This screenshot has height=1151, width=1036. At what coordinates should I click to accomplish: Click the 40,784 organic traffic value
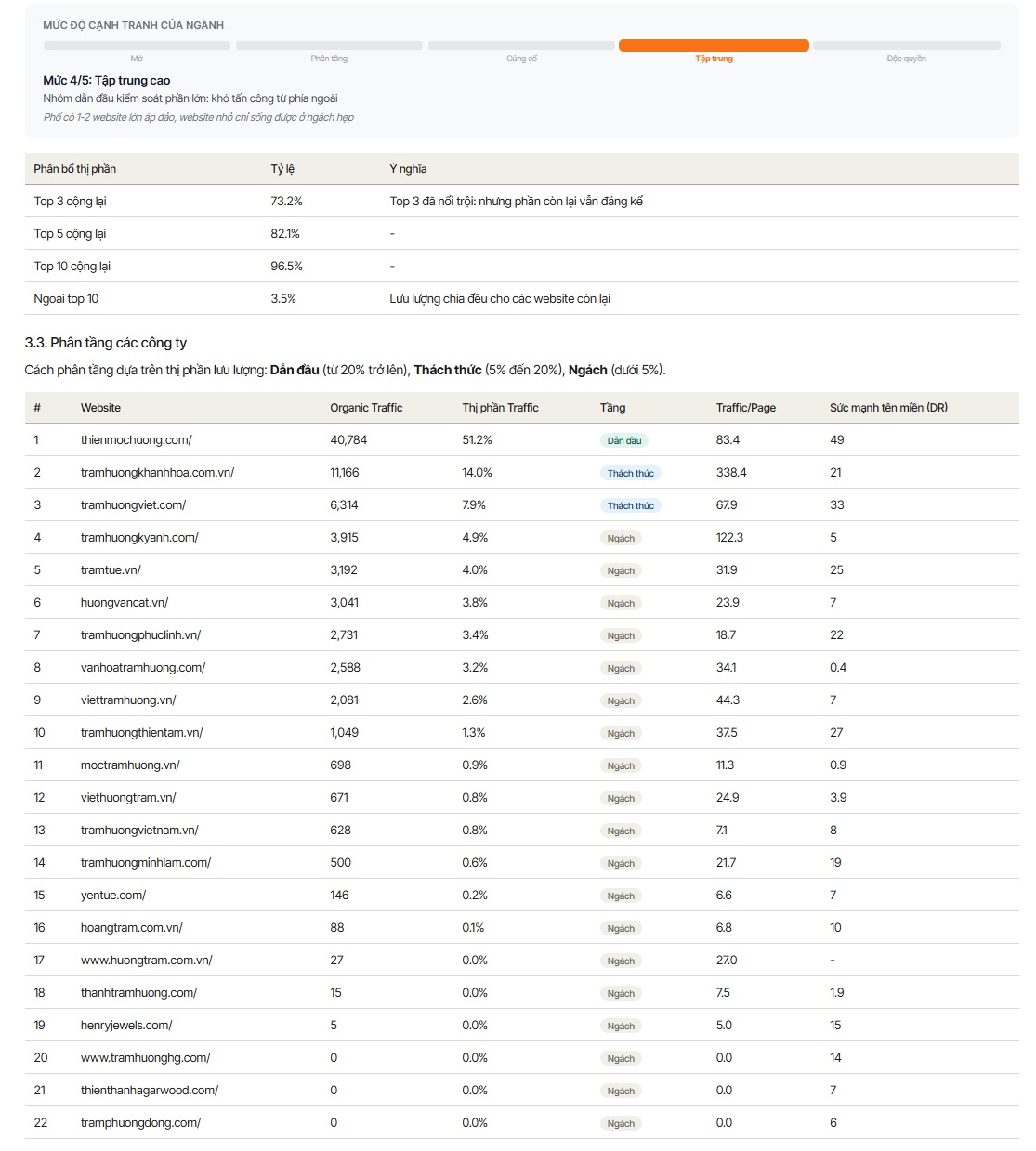(x=348, y=440)
